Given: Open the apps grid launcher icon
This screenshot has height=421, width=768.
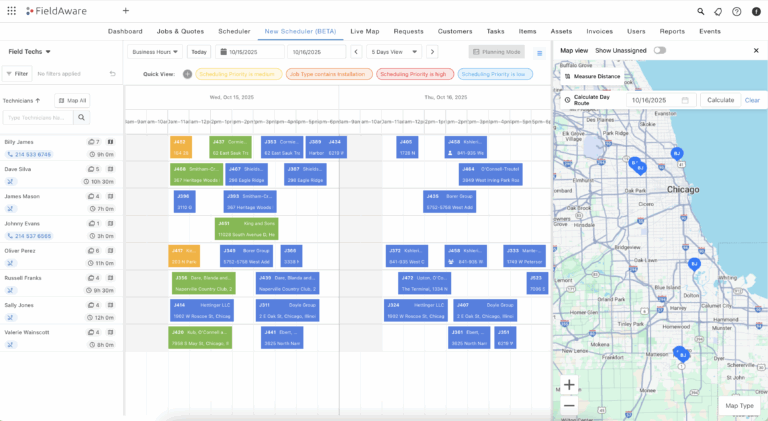Looking at the screenshot, I should point(9,11).
